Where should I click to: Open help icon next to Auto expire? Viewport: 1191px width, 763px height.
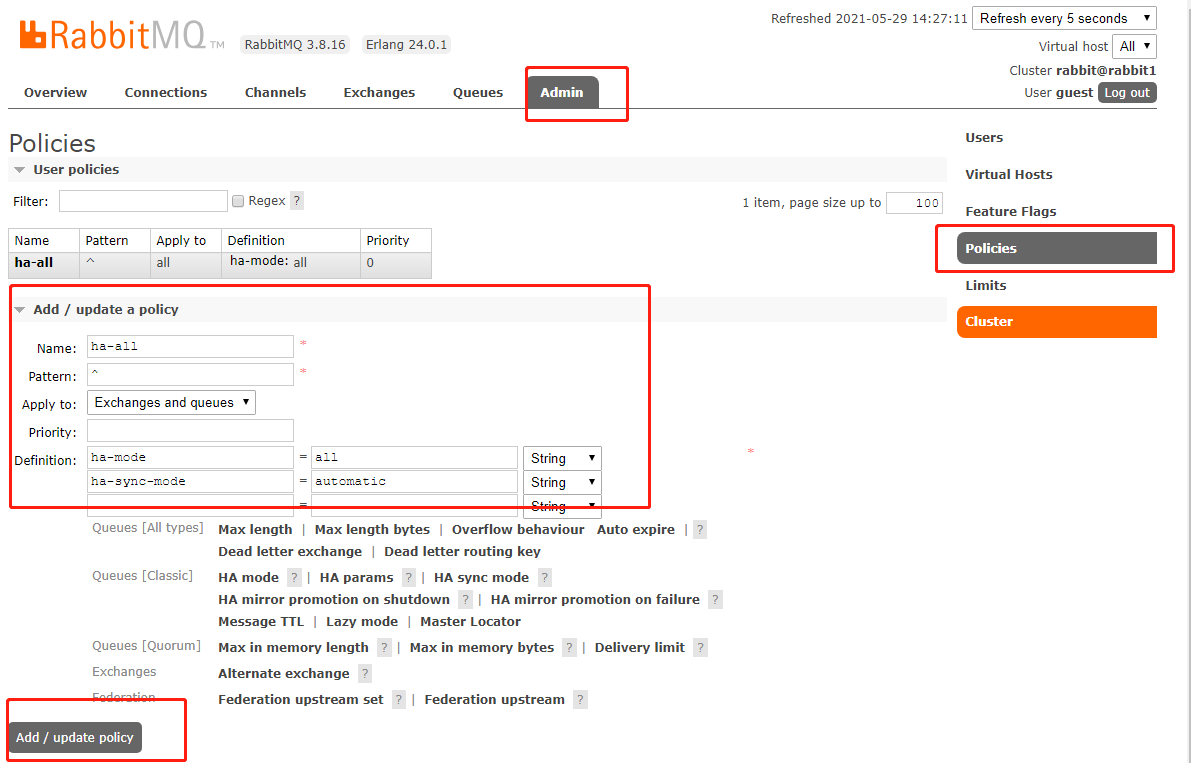point(698,529)
